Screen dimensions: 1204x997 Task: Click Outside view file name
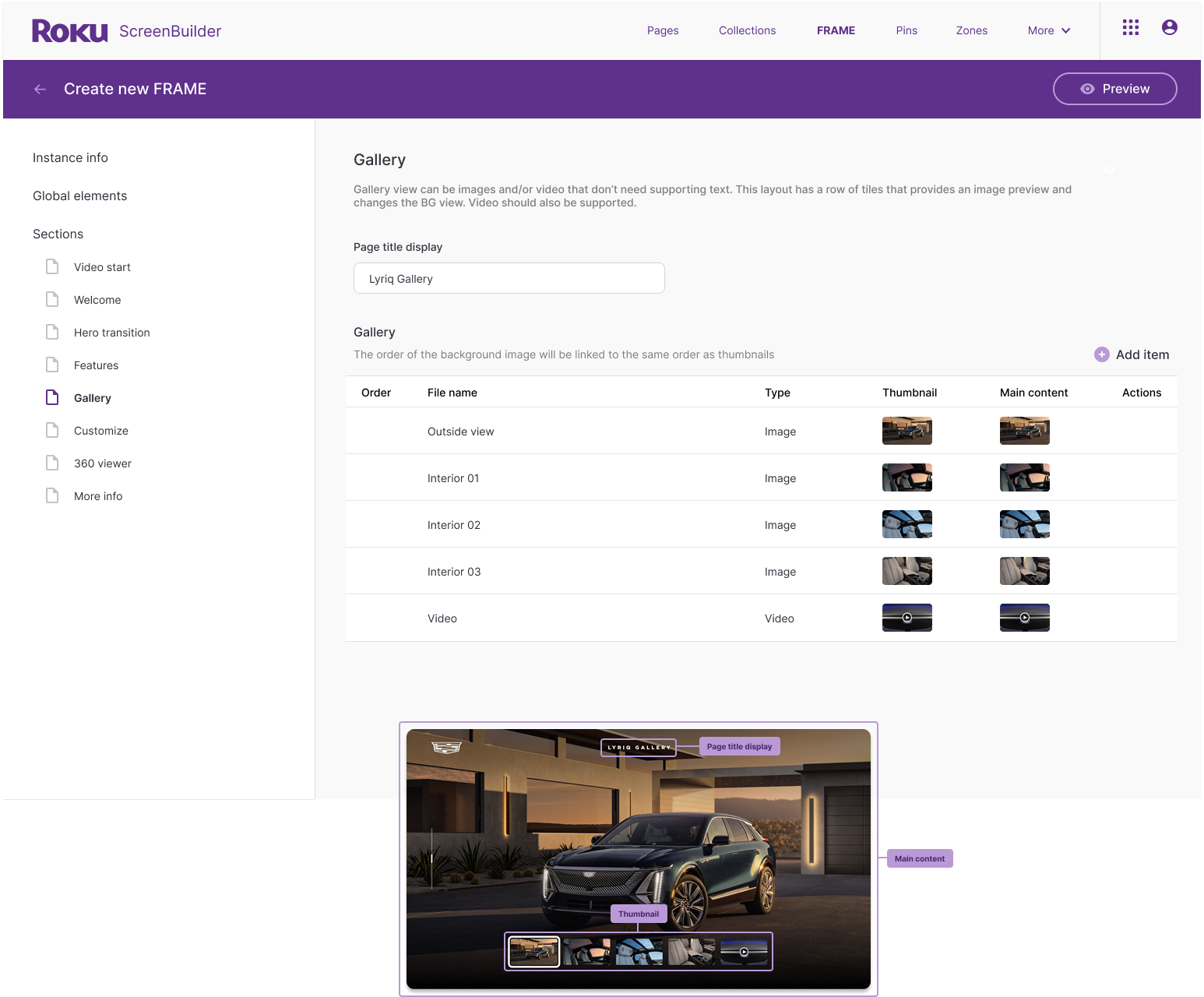(460, 432)
